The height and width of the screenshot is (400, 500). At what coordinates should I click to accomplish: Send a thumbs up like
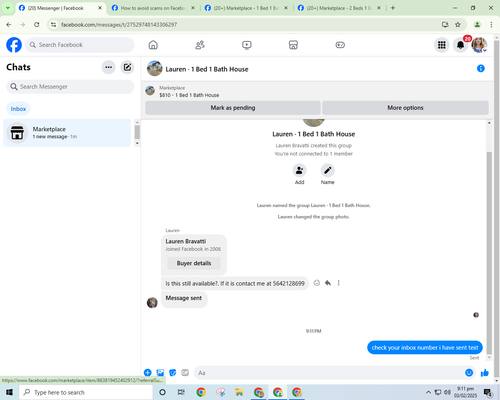[485, 373]
